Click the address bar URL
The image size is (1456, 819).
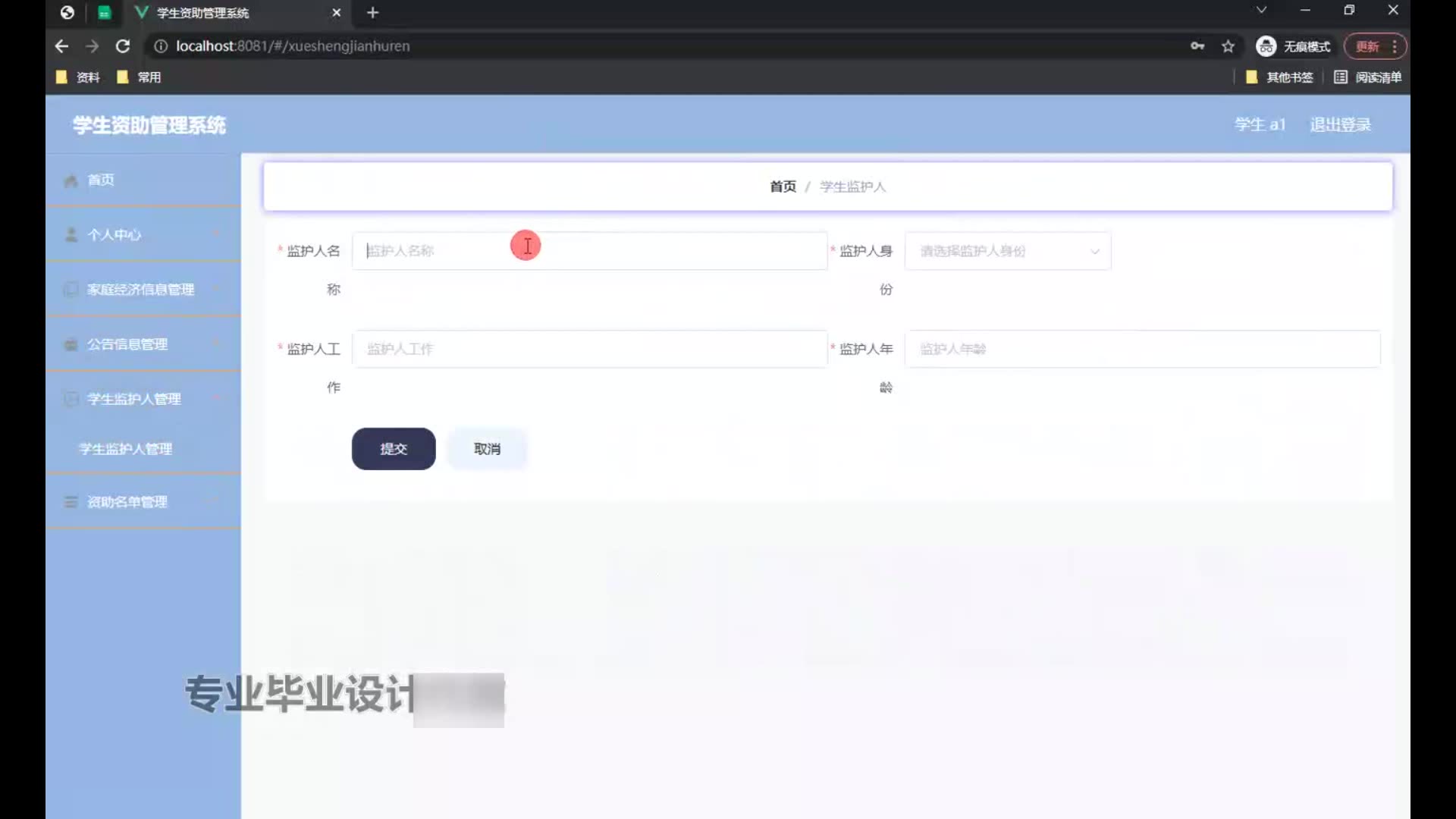coord(293,46)
